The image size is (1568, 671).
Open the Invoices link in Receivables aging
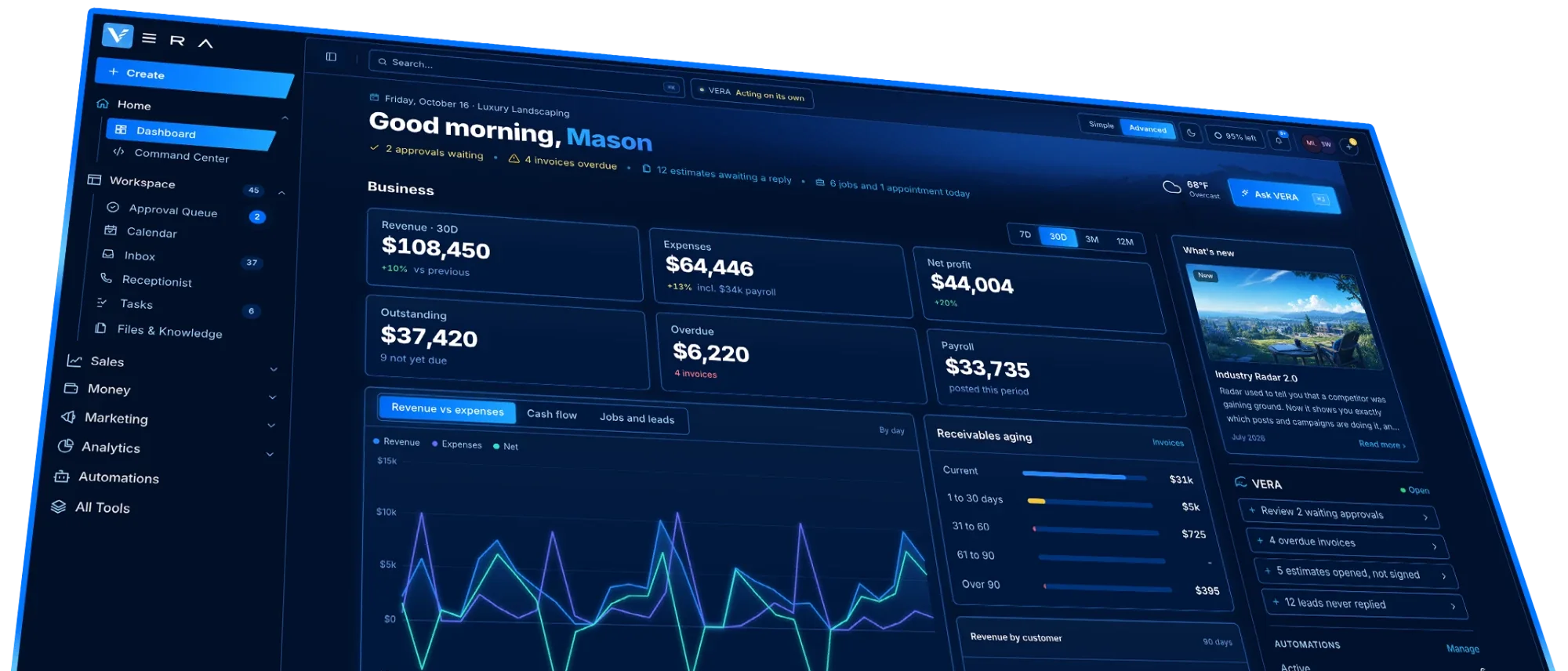(x=1168, y=442)
